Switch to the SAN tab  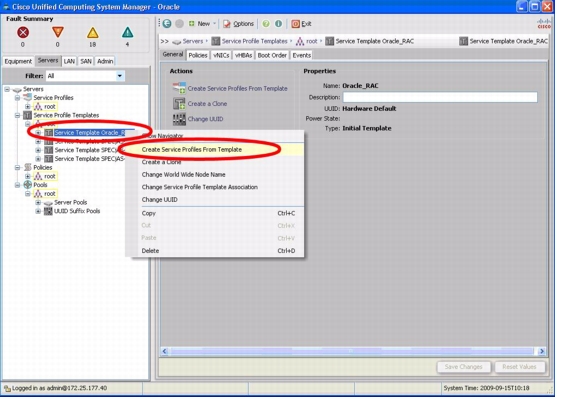pos(86,61)
